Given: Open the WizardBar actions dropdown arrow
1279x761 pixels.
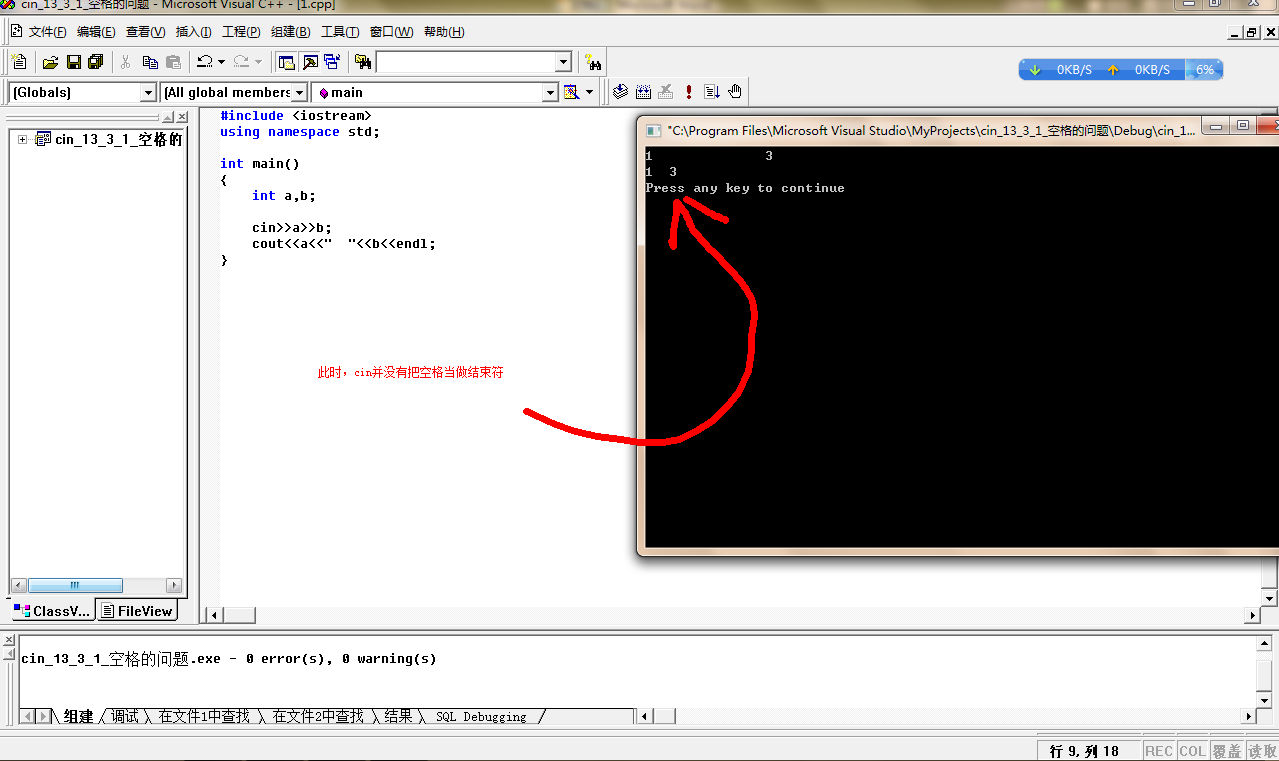Looking at the screenshot, I should tap(589, 92).
